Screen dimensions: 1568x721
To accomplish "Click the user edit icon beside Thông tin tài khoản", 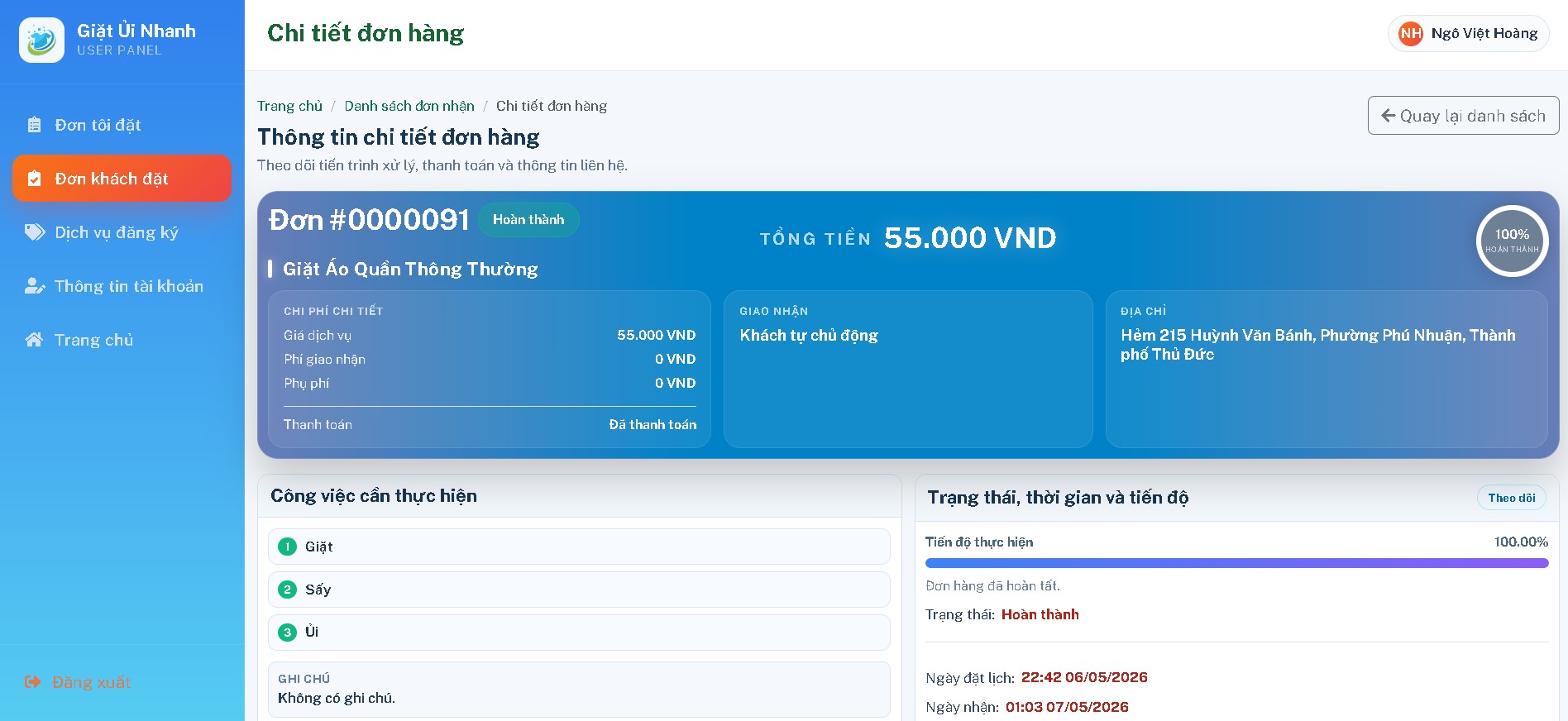I will coord(35,286).
